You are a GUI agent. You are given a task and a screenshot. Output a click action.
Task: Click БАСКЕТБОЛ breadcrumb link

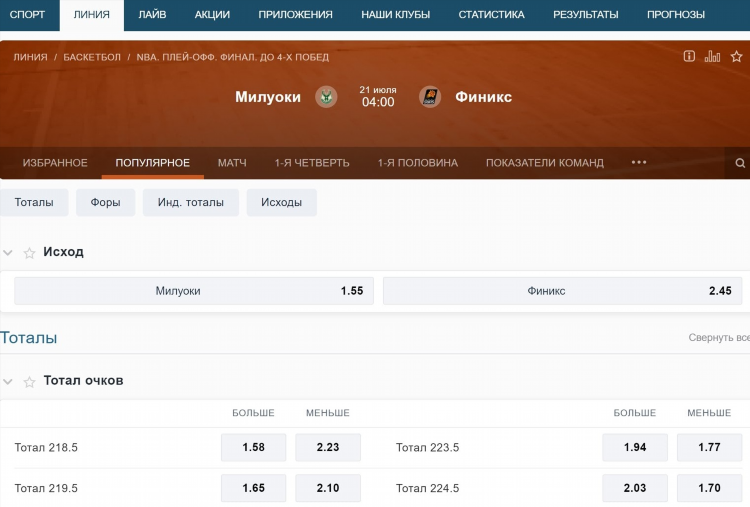point(92,57)
